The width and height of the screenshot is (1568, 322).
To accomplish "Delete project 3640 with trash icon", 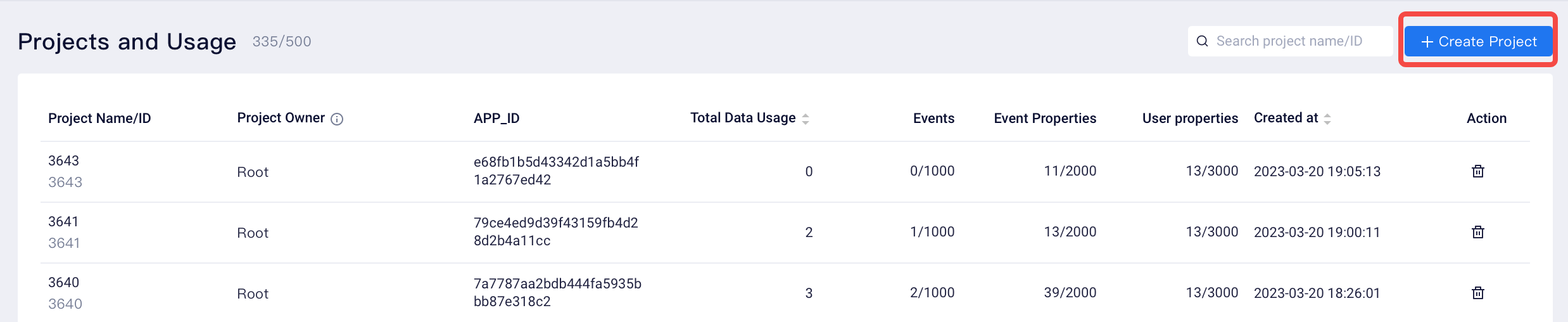I will click(x=1477, y=293).
